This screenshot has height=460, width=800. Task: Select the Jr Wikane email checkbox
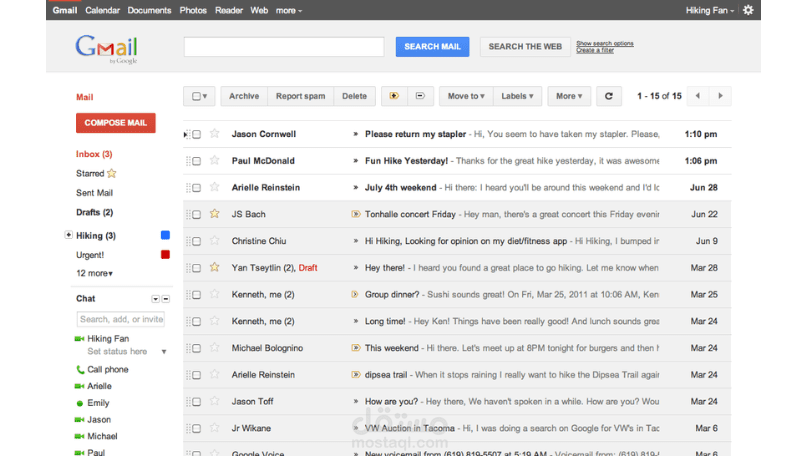tap(196, 428)
